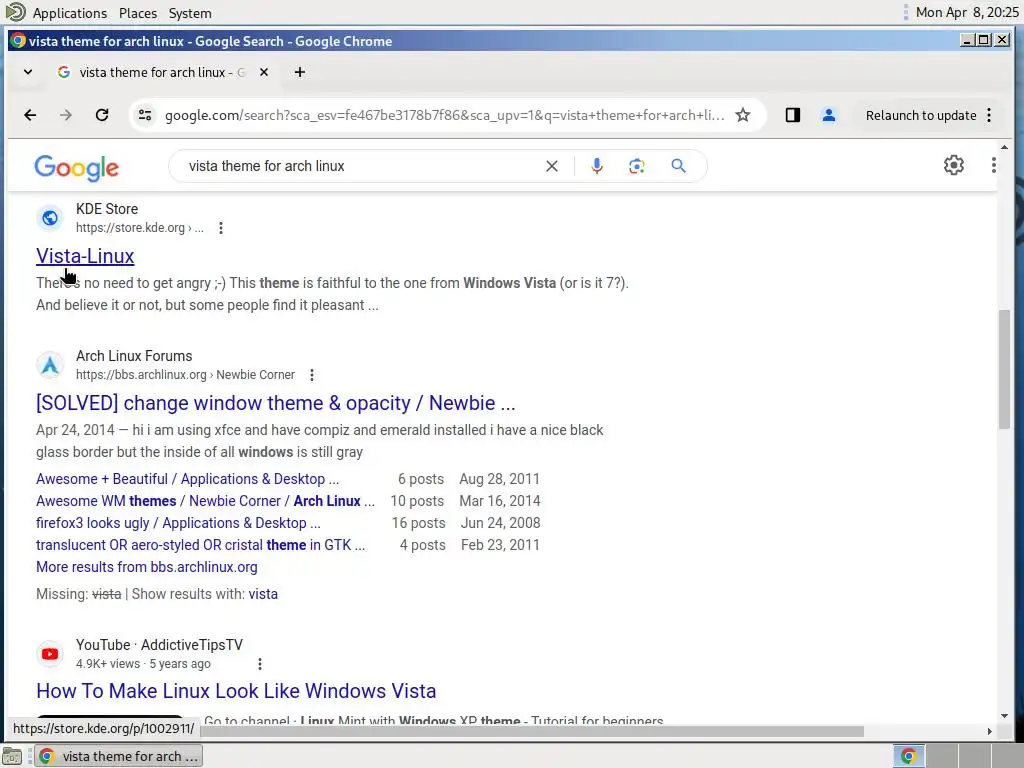
Task: Go back to the previous page
Action: tap(30, 116)
